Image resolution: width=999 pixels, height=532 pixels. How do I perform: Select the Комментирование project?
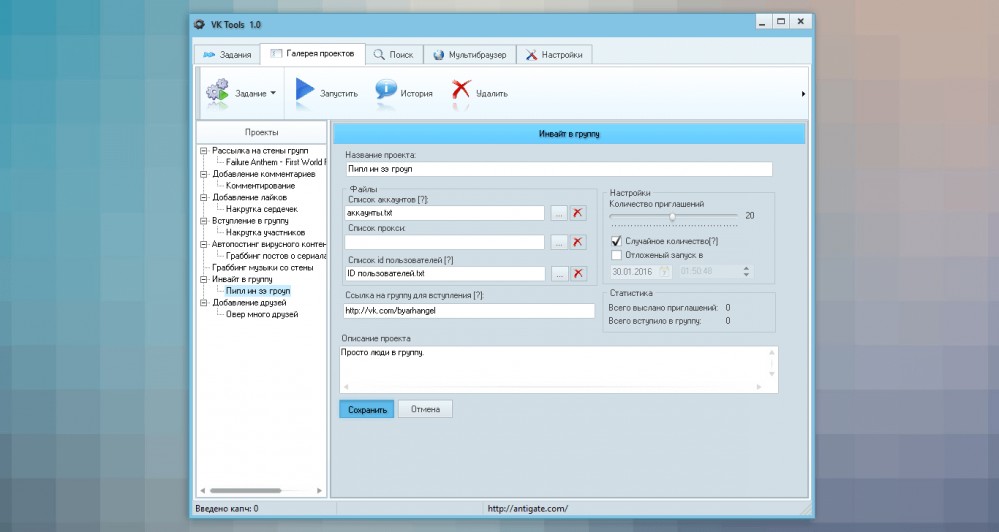(x=261, y=186)
